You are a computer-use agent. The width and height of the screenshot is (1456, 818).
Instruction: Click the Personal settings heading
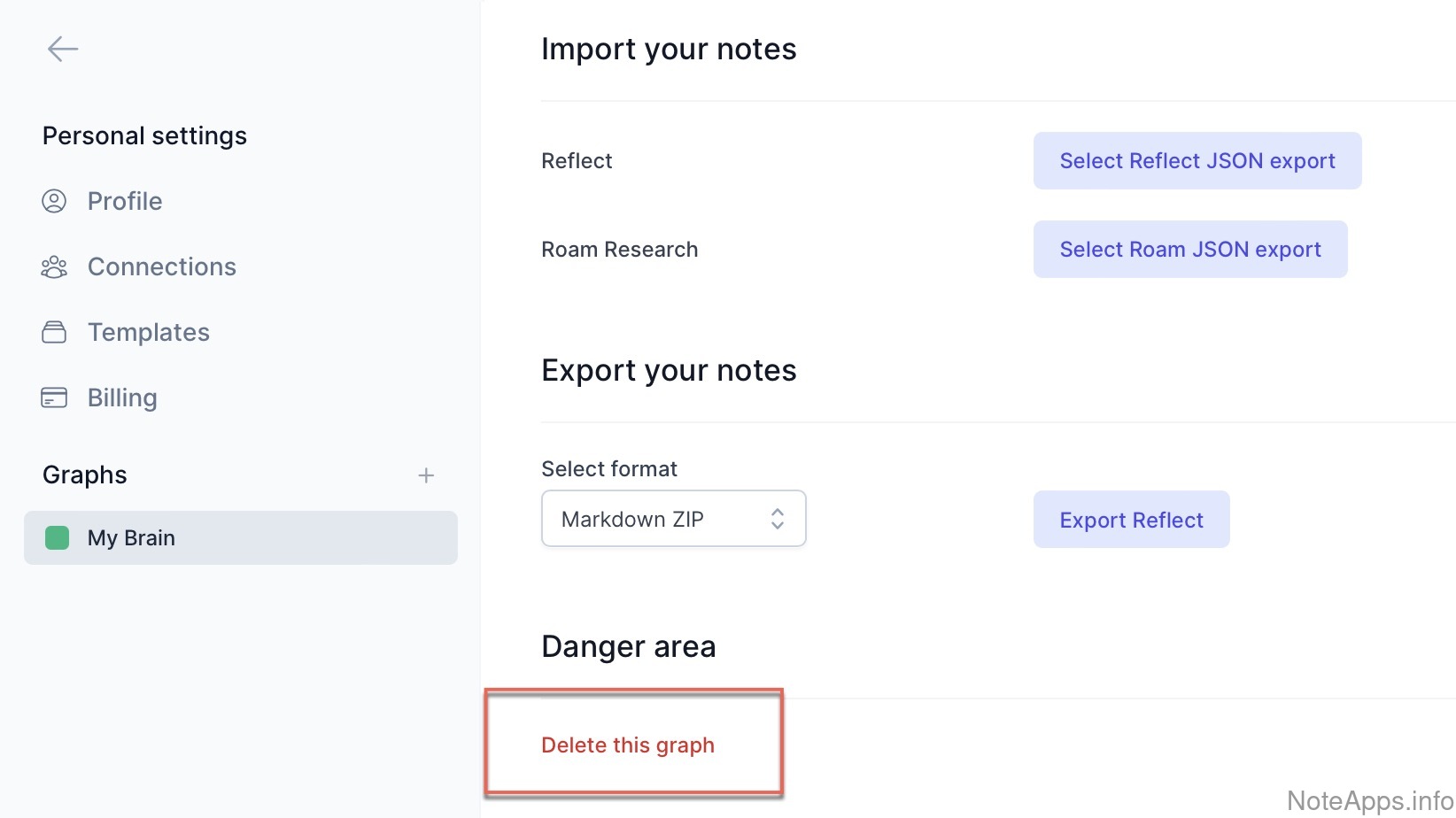point(144,136)
